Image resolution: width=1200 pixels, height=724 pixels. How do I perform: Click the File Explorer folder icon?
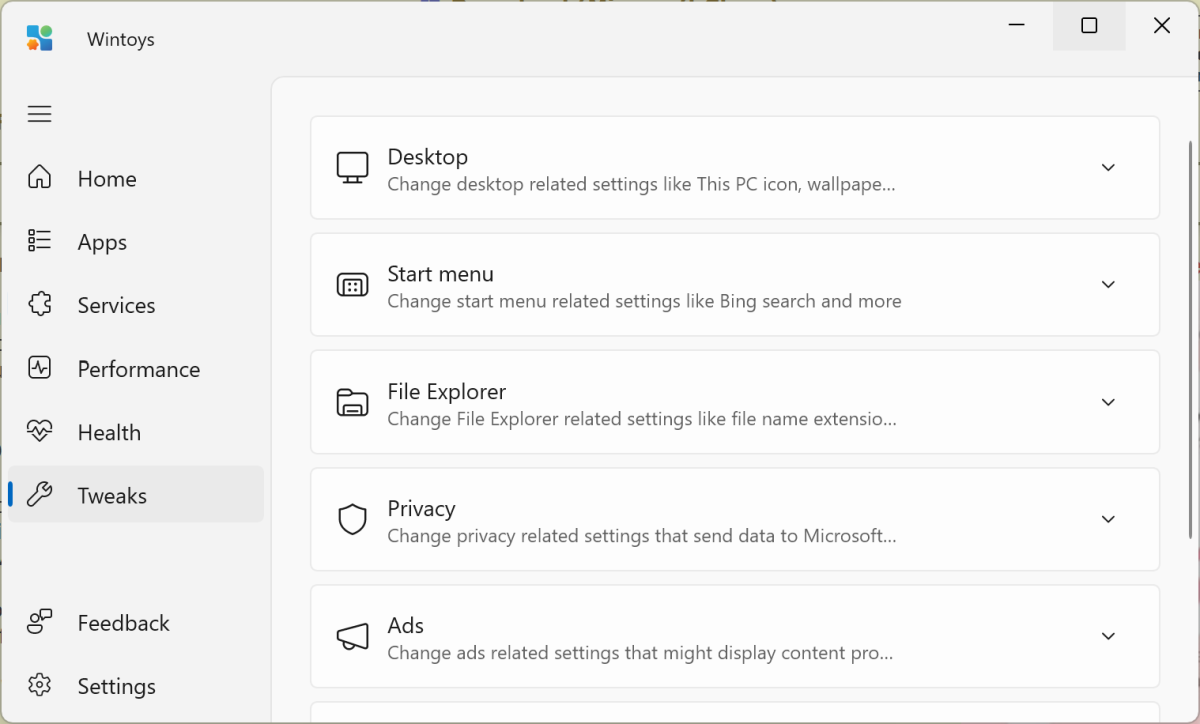[352, 402]
